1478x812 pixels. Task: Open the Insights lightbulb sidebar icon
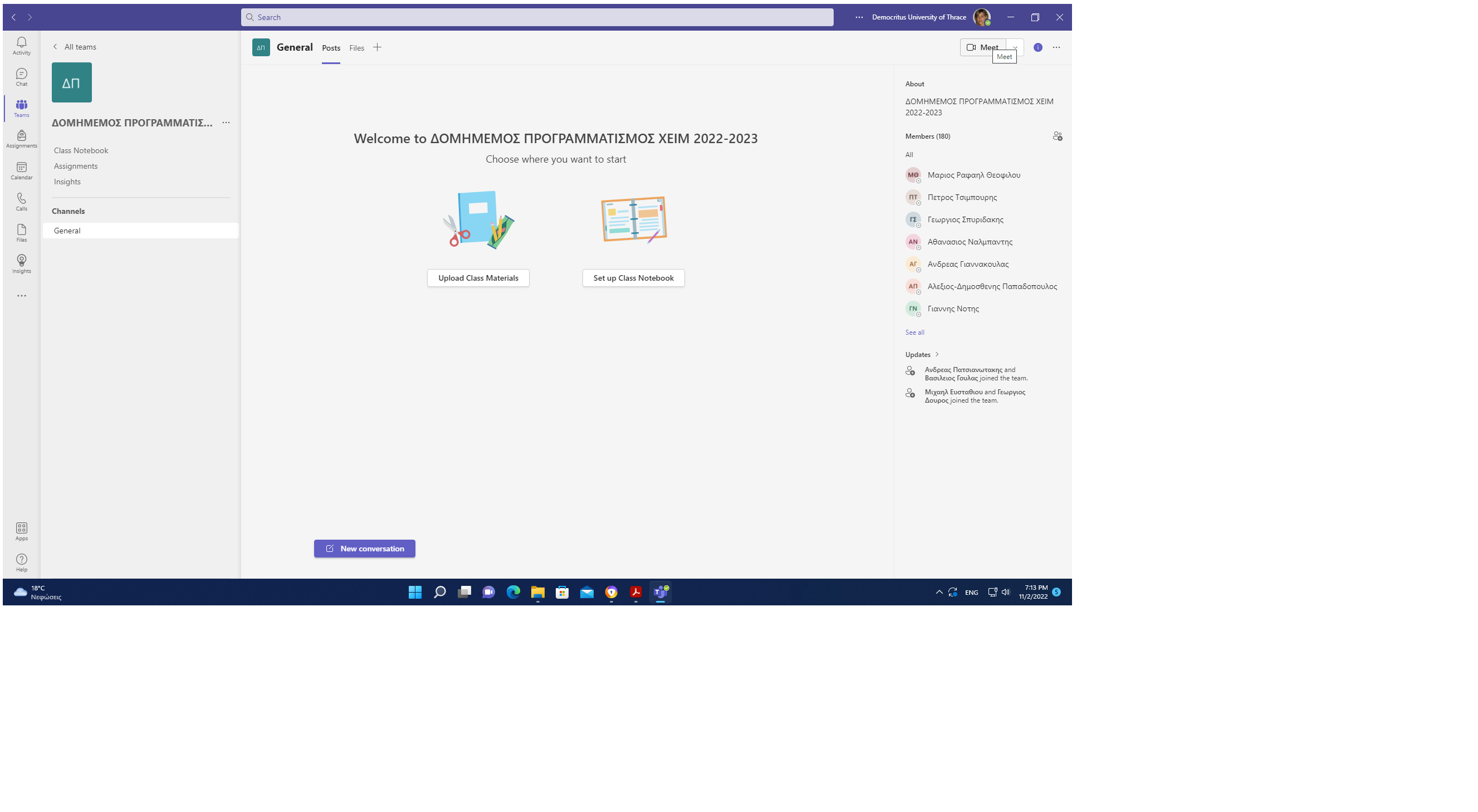click(21, 263)
